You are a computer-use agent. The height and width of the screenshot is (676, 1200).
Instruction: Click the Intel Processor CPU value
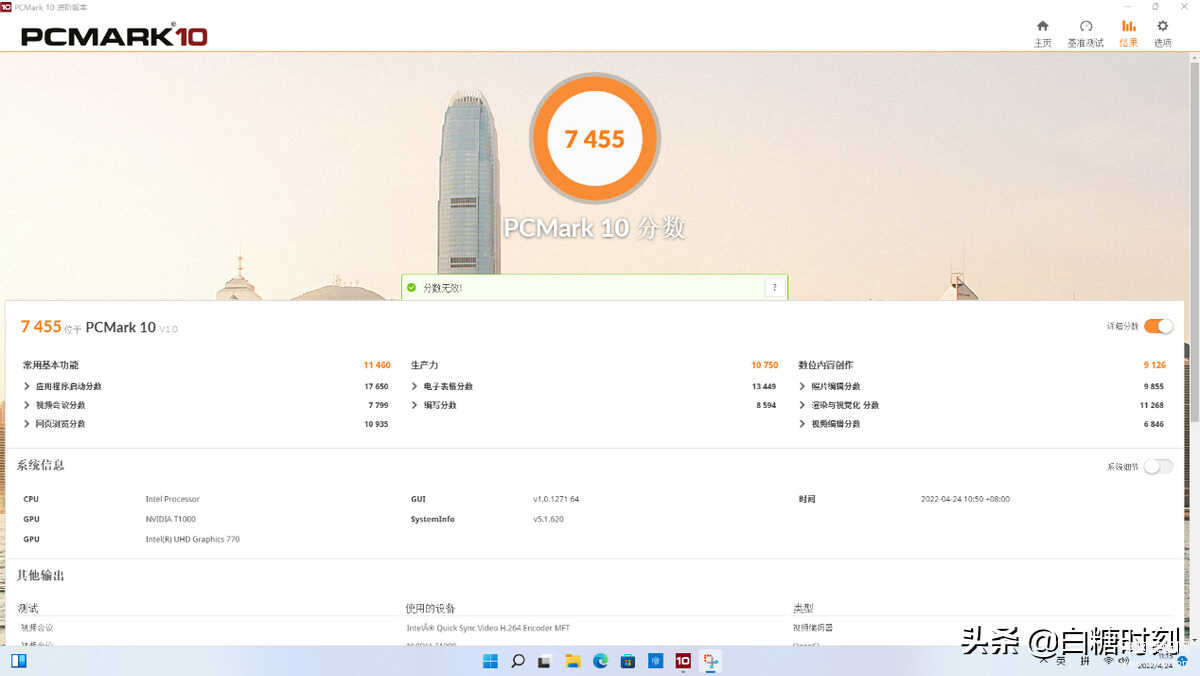(x=172, y=499)
